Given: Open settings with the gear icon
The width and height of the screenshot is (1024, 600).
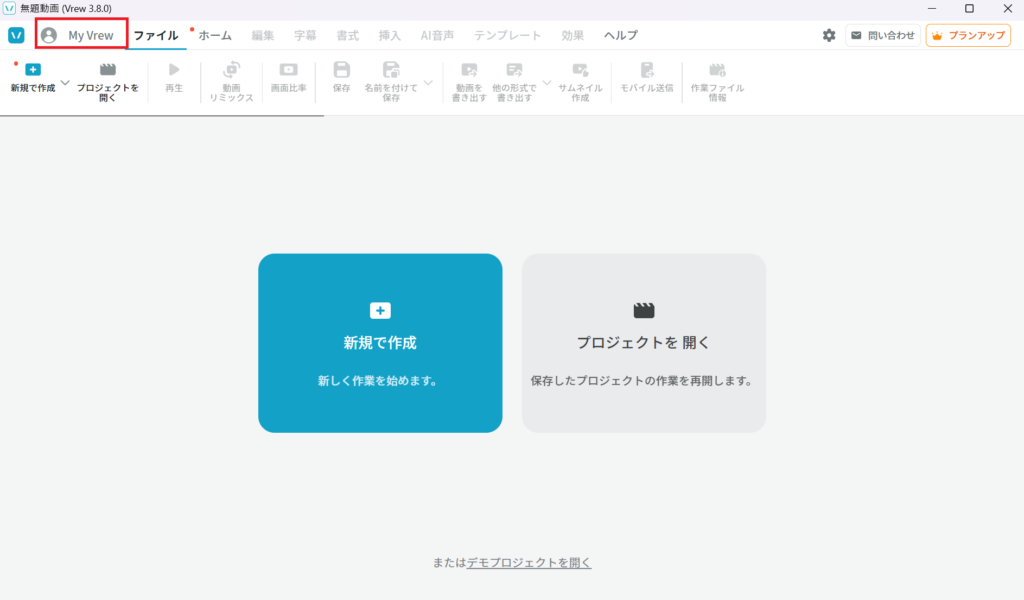Looking at the screenshot, I should (829, 35).
